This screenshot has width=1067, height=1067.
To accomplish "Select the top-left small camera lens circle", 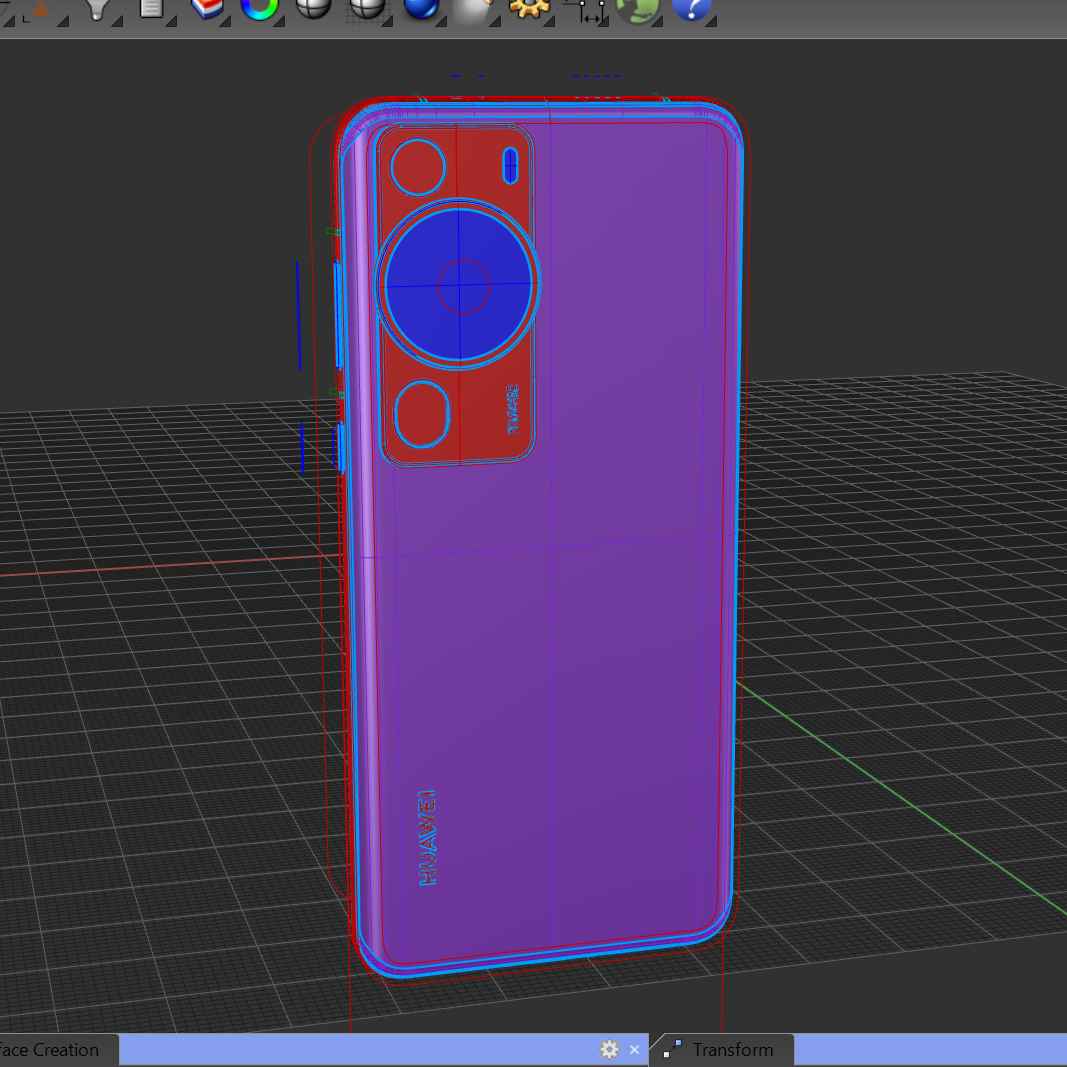I will click(418, 167).
